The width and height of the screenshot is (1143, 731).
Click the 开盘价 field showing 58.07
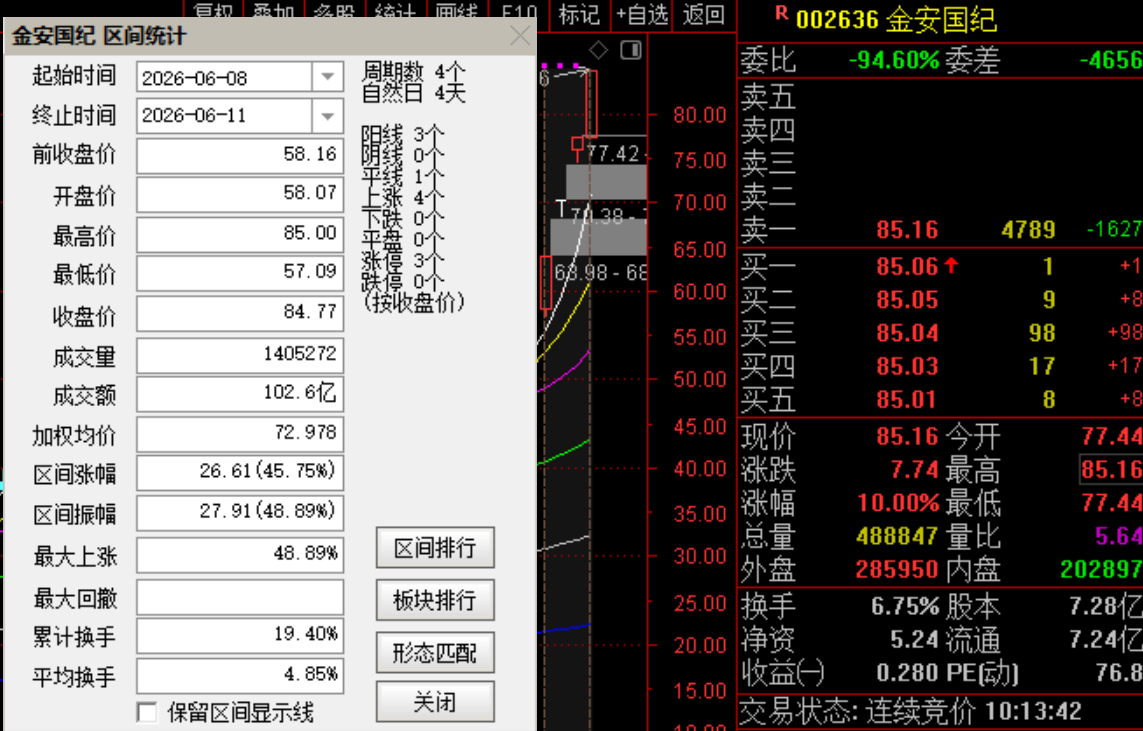[x=240, y=194]
